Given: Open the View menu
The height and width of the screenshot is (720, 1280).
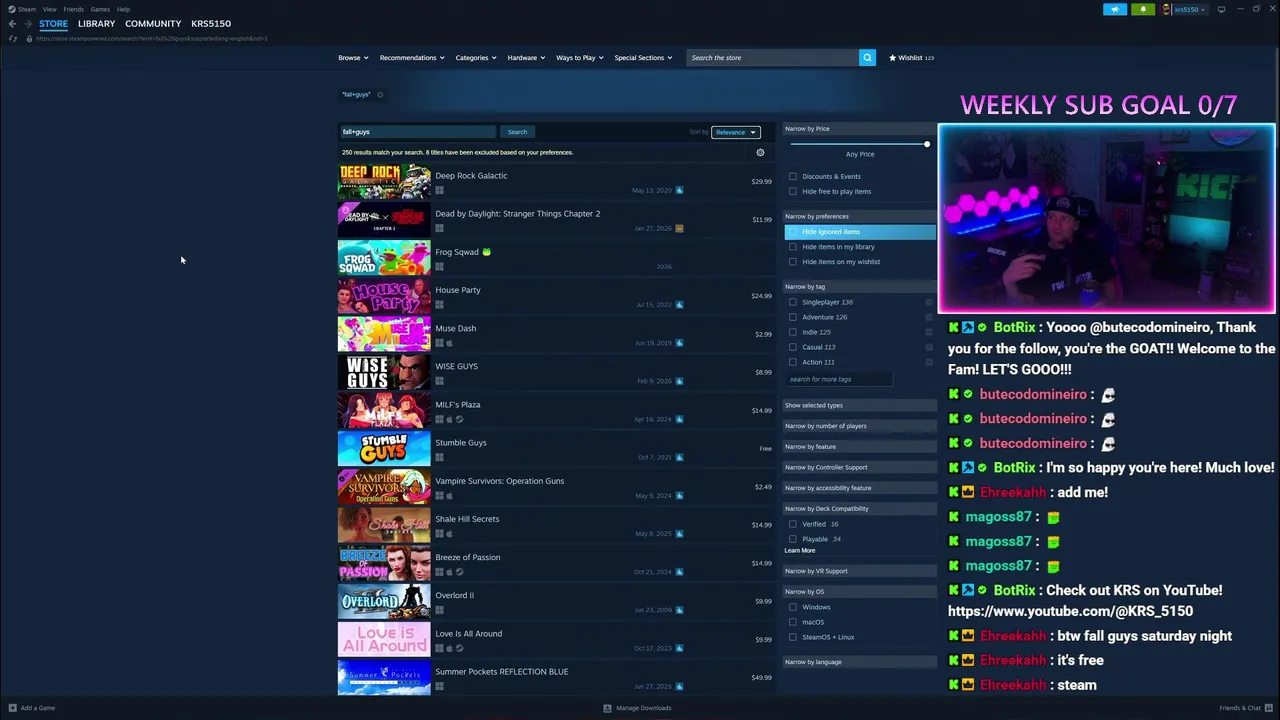Looking at the screenshot, I should (x=49, y=9).
